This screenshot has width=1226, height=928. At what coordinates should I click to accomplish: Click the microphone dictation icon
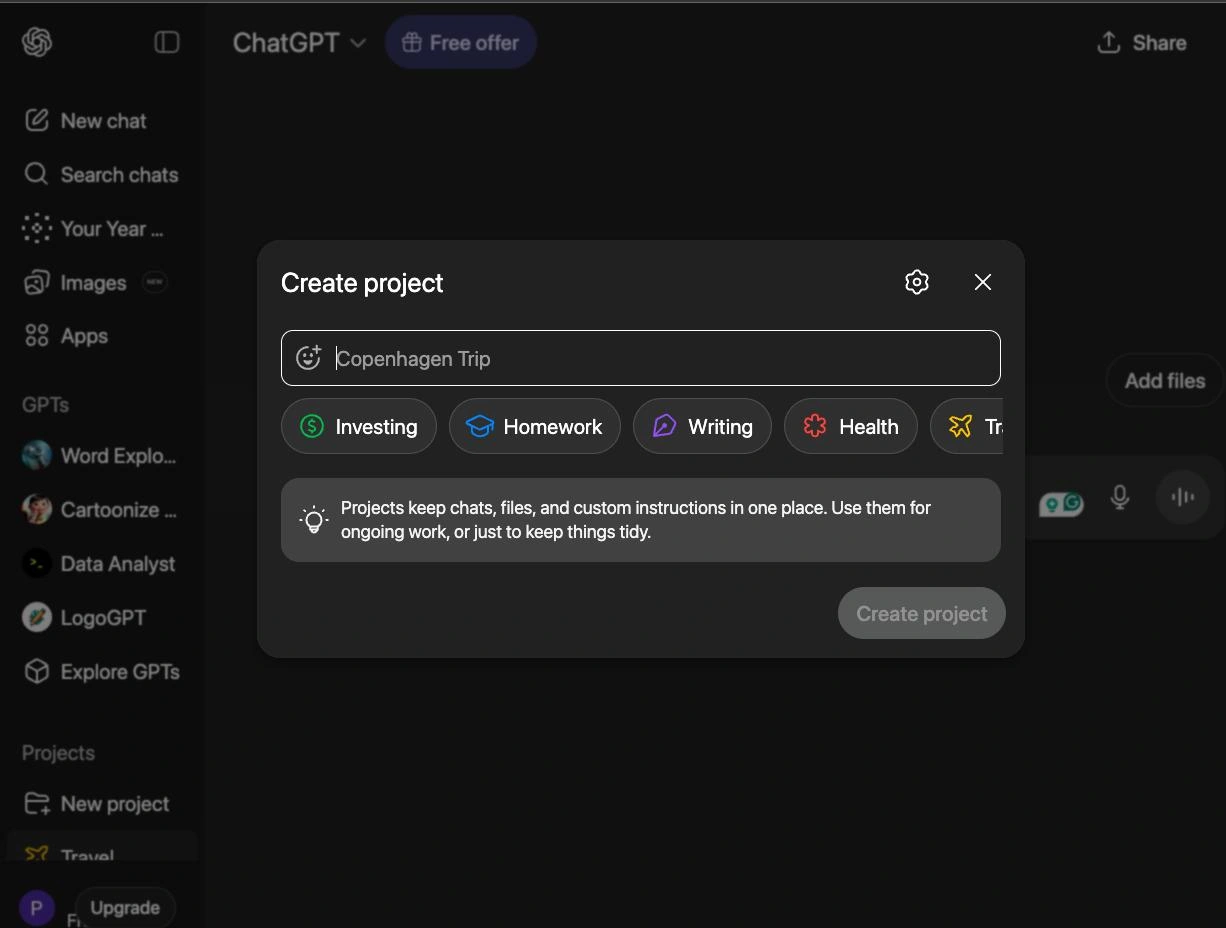click(1120, 497)
